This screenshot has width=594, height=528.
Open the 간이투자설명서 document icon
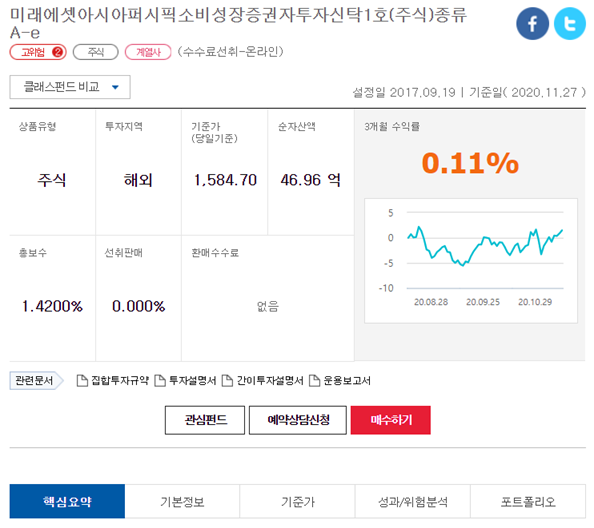tap(227, 381)
